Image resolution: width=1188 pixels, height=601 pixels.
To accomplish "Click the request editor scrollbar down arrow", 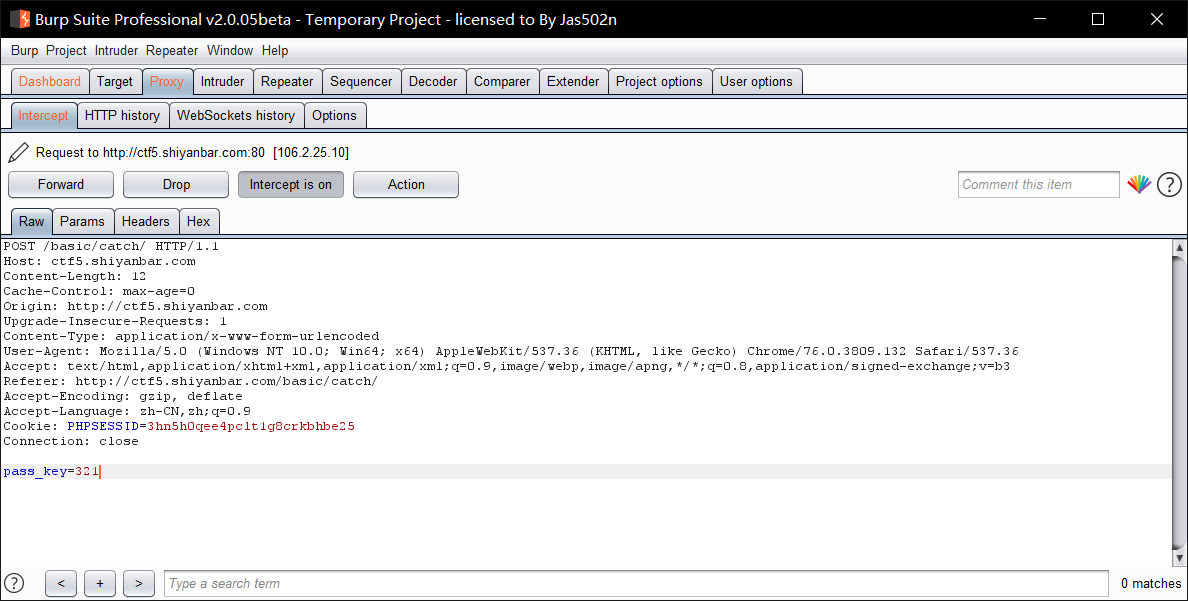I will click(x=1180, y=559).
